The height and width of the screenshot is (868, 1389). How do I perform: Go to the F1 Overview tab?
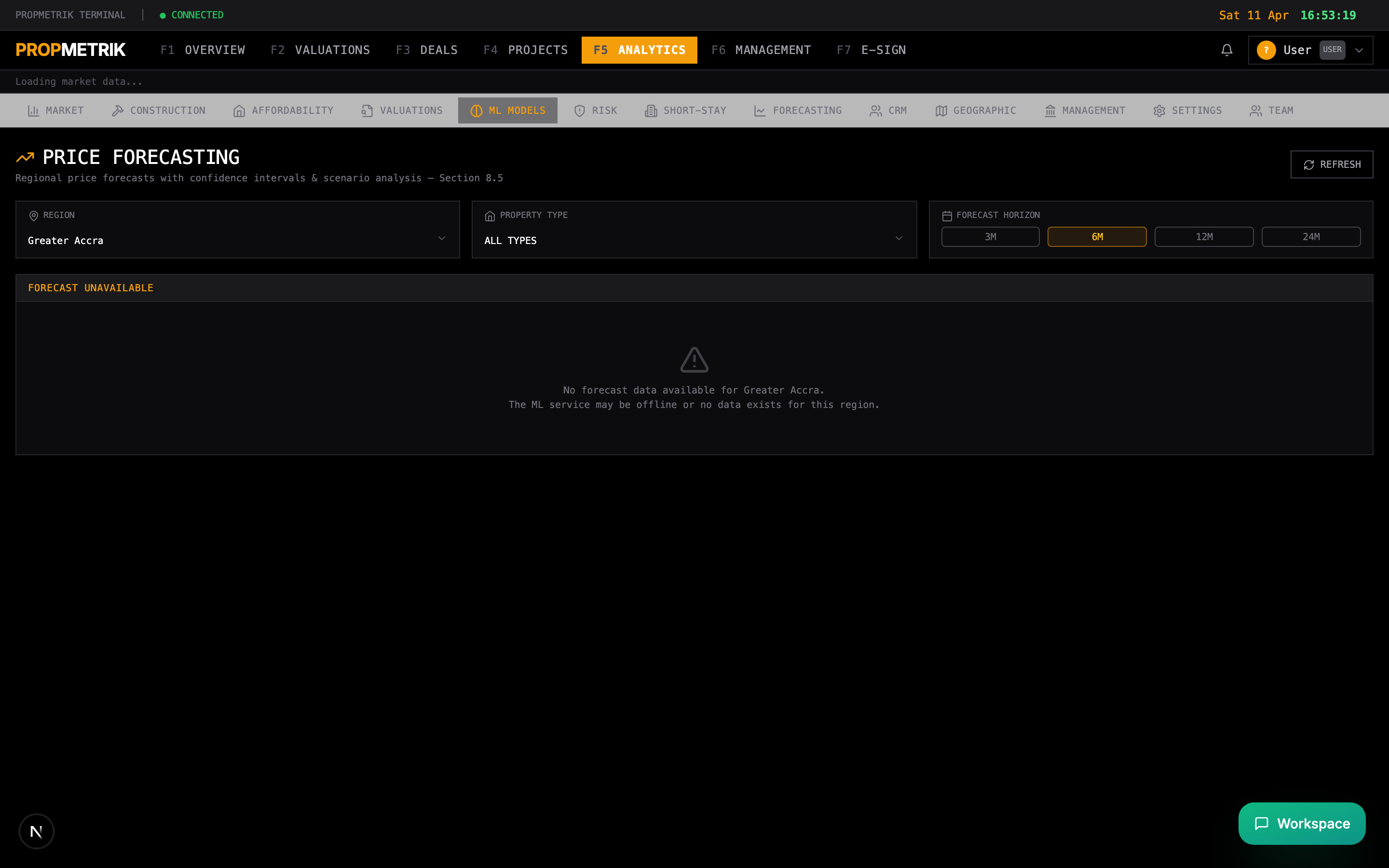click(x=203, y=50)
